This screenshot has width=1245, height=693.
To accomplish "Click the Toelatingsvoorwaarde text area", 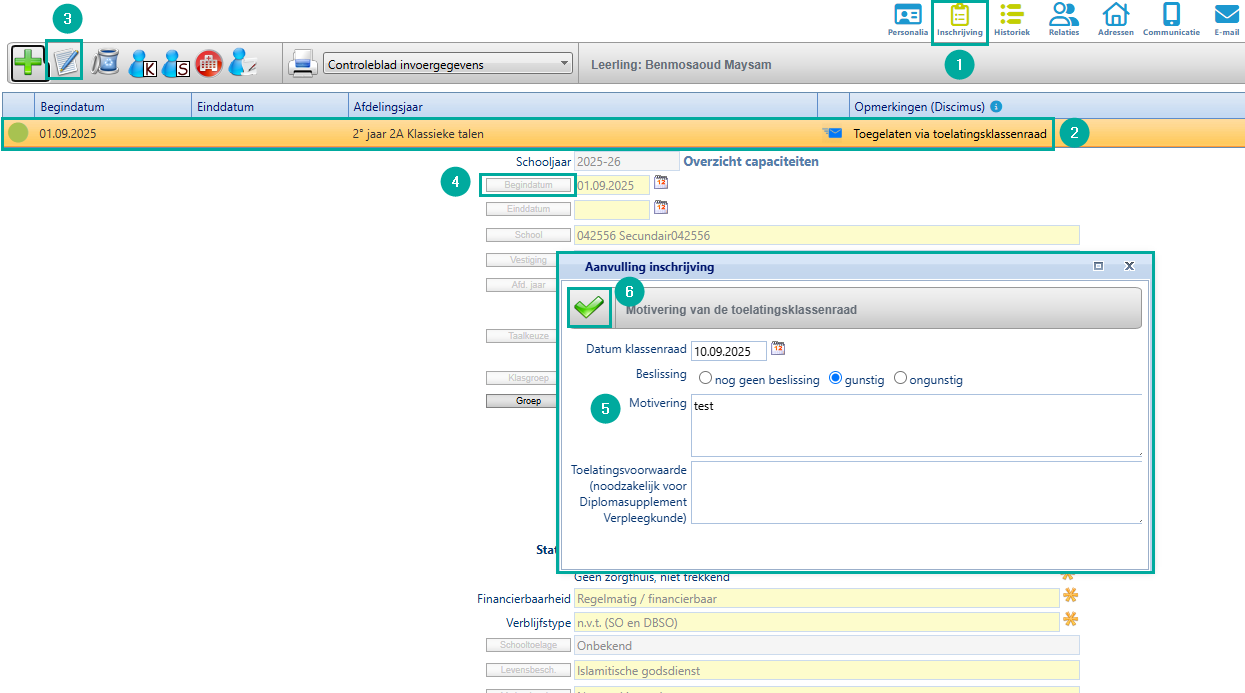I will [x=916, y=492].
